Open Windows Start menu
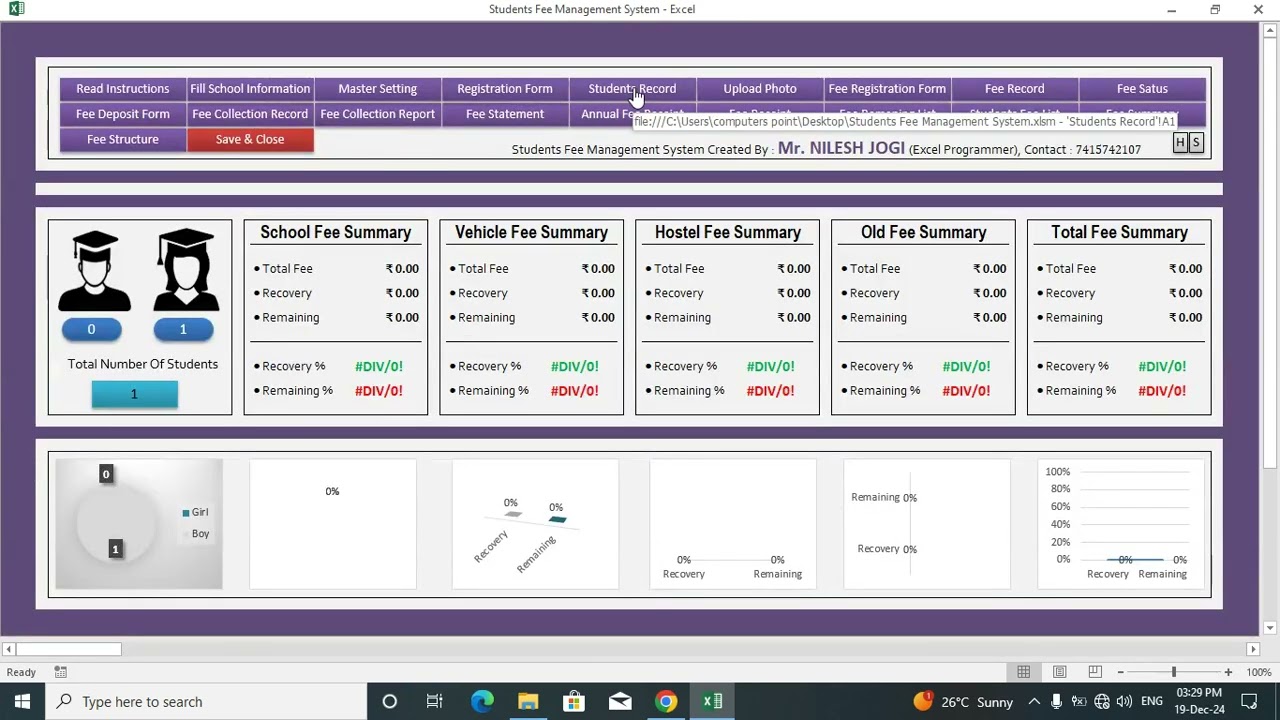1280x720 pixels. 23,701
